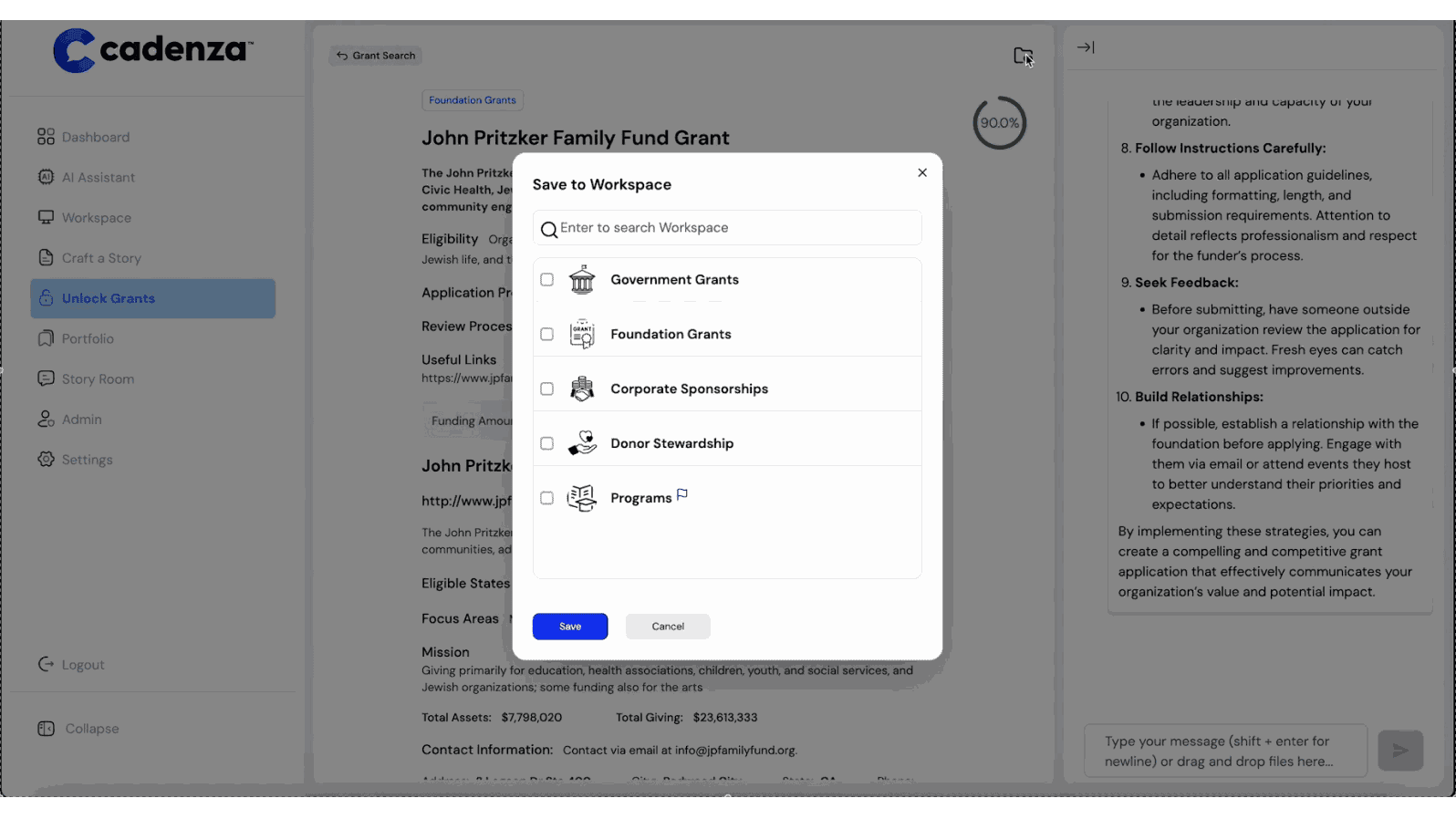
Task: Focus the Enter to search Workspace field
Action: coord(727,228)
